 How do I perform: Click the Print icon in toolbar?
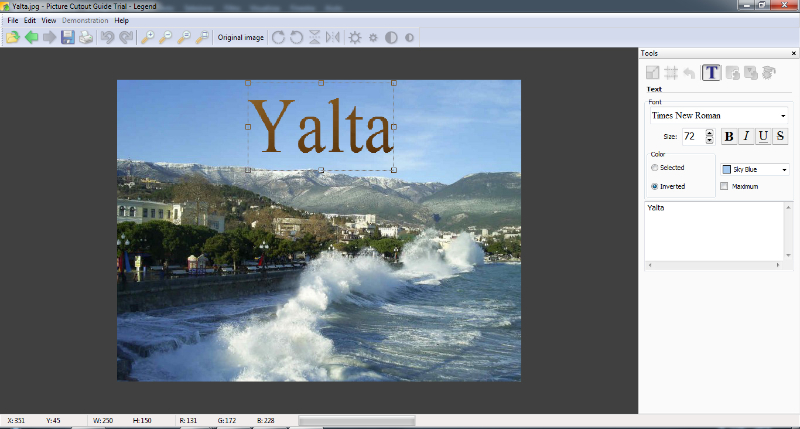(86, 37)
